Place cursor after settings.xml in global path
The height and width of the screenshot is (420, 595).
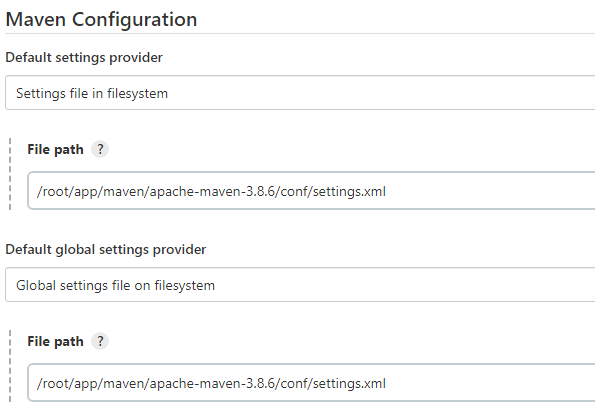pos(387,383)
